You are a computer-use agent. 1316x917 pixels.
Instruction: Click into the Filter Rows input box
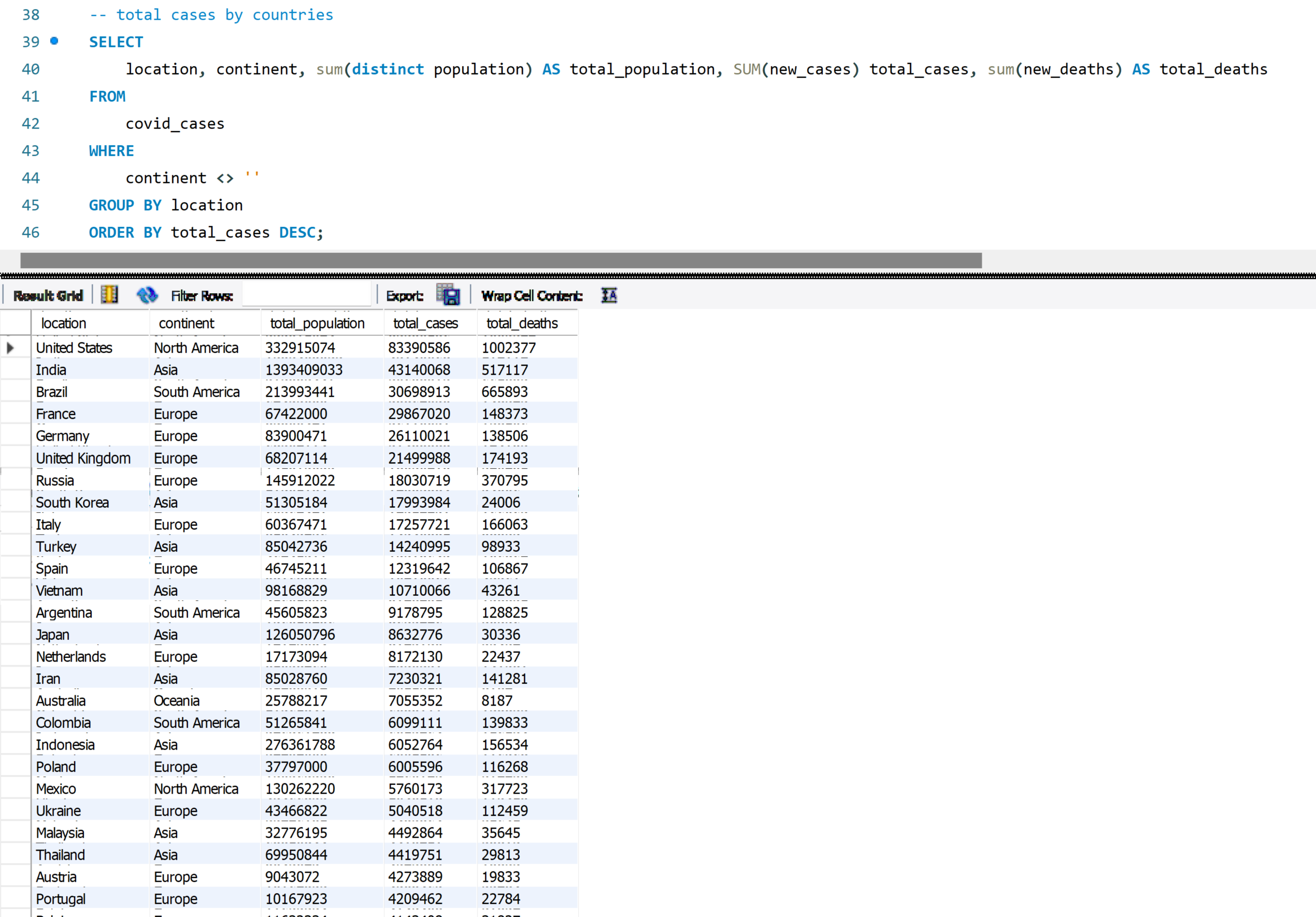point(306,295)
